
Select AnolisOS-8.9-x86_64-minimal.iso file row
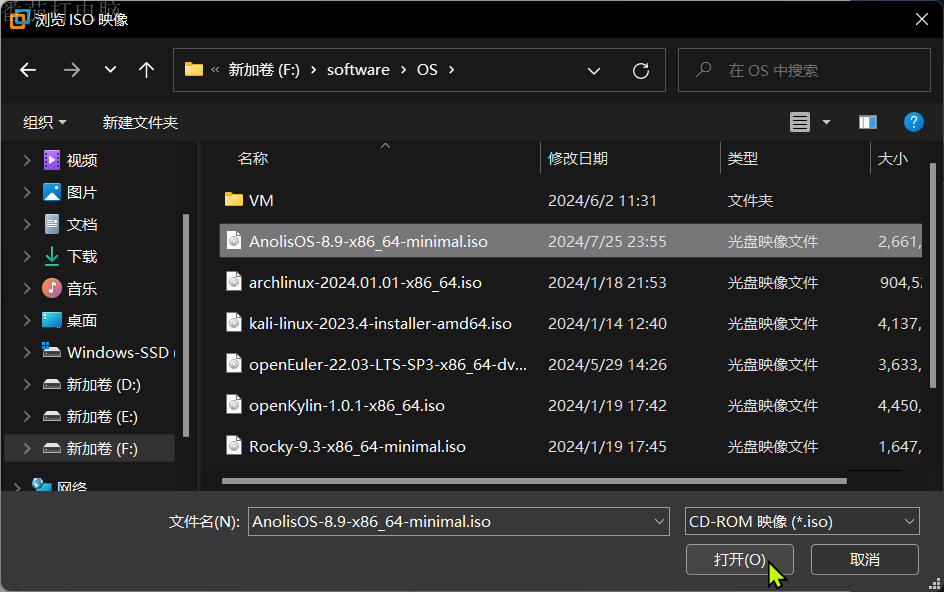coord(571,241)
